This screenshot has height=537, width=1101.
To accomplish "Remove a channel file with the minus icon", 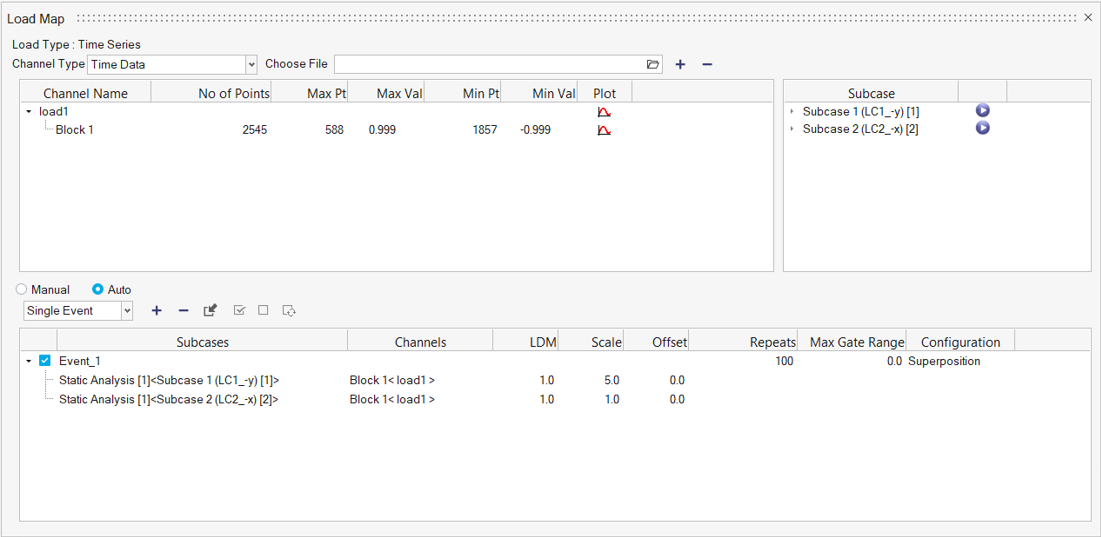I will pos(707,65).
